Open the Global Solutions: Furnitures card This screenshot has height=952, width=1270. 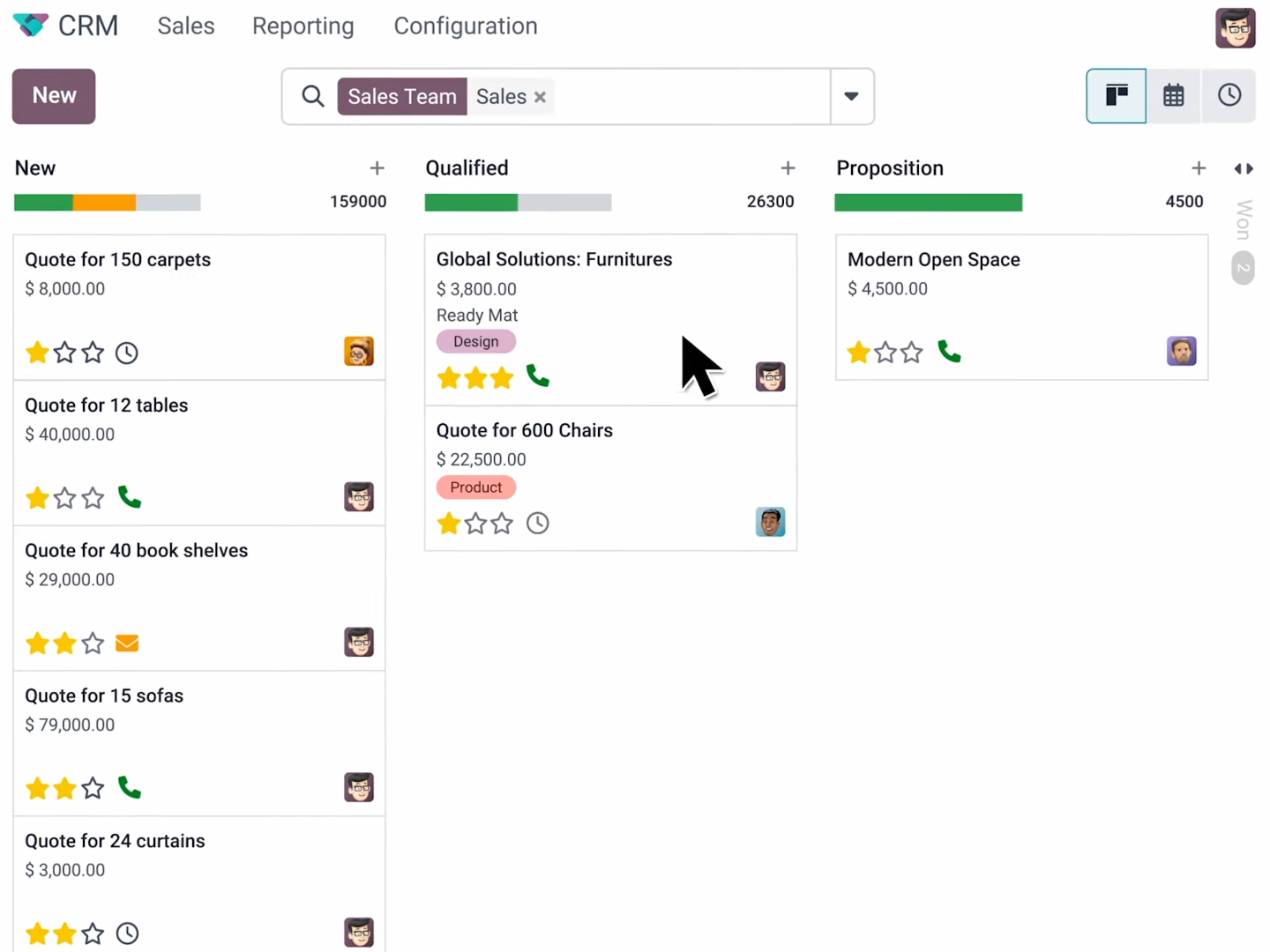(610, 320)
